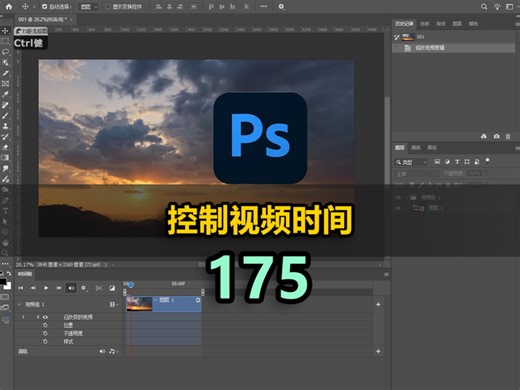520x390 pixels.
Task: Play the timeline video
Action: pyautogui.click(x=46, y=288)
